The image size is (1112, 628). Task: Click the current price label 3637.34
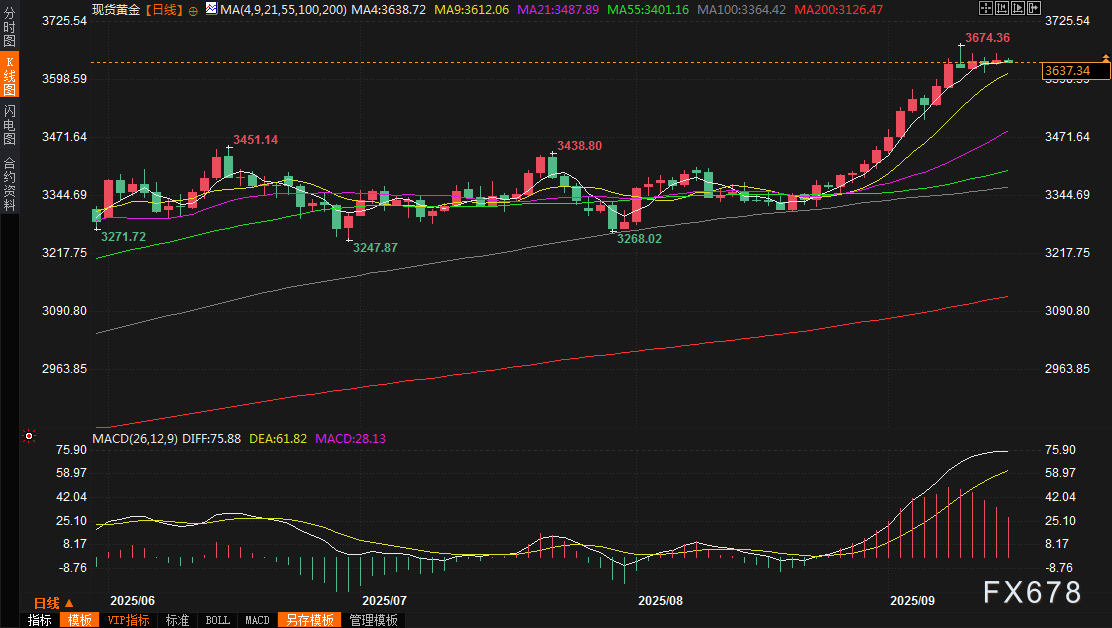click(1073, 71)
